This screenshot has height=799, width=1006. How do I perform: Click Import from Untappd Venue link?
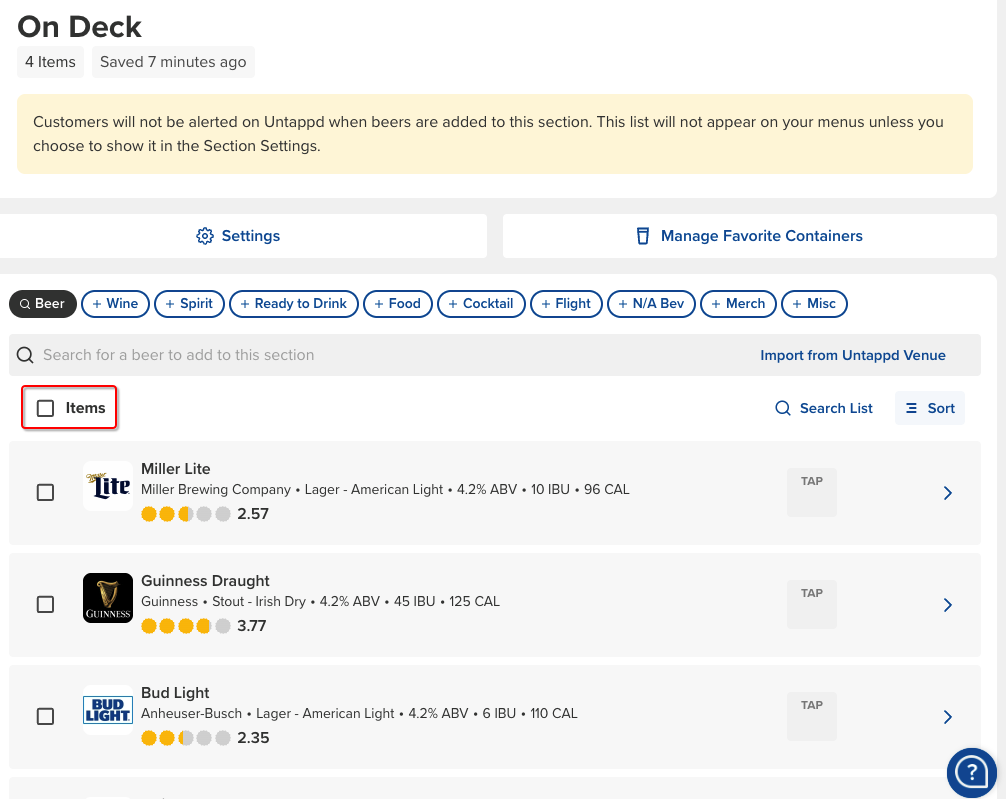[x=852, y=355]
